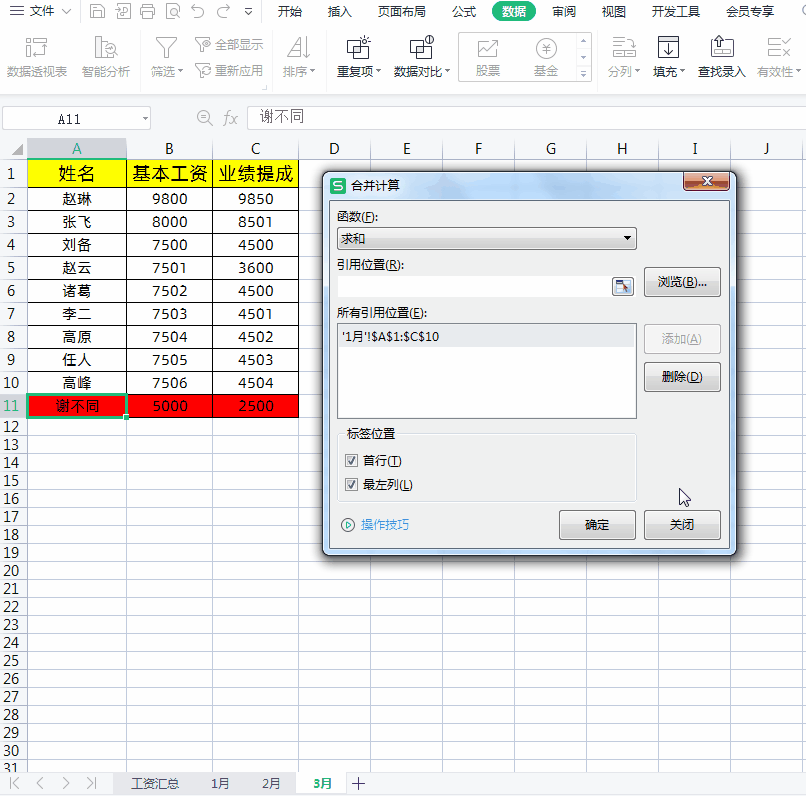Screen dimensions: 806x796
Task: Switch to the 公式 ribbon tab
Action: pyautogui.click(x=464, y=11)
